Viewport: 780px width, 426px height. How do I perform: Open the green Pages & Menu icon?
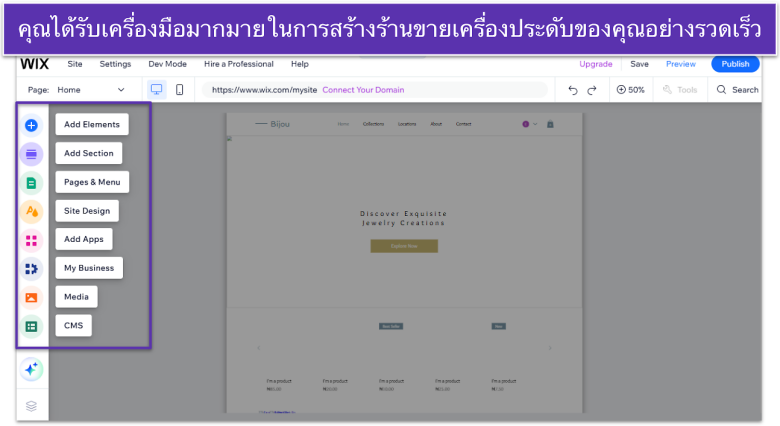[x=31, y=183]
